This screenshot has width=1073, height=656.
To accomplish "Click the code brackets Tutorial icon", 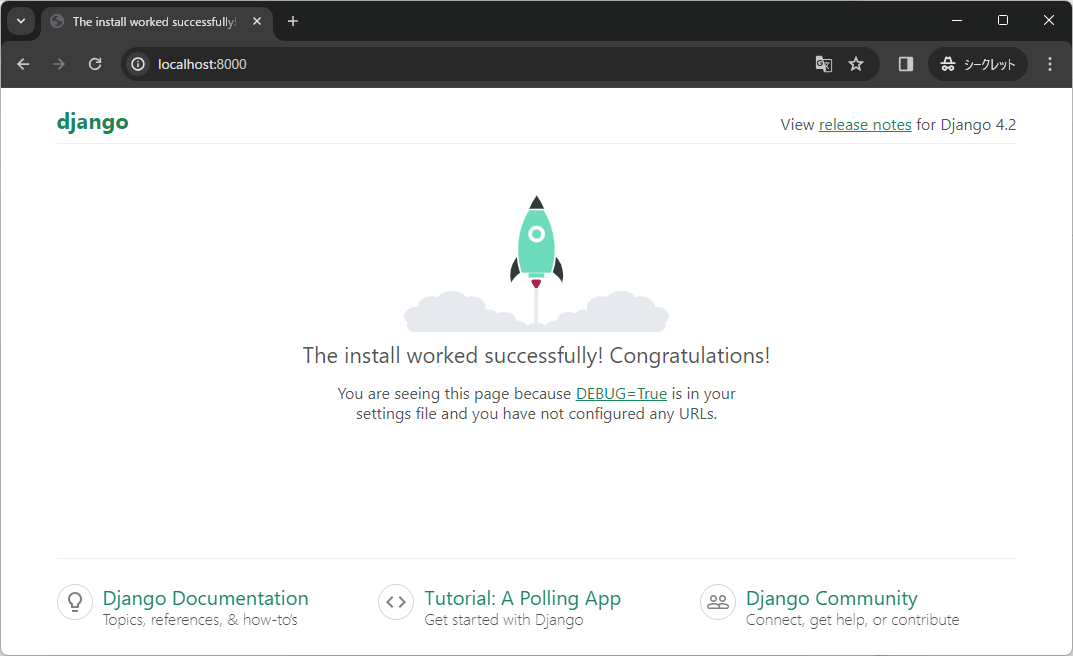I will (x=396, y=602).
